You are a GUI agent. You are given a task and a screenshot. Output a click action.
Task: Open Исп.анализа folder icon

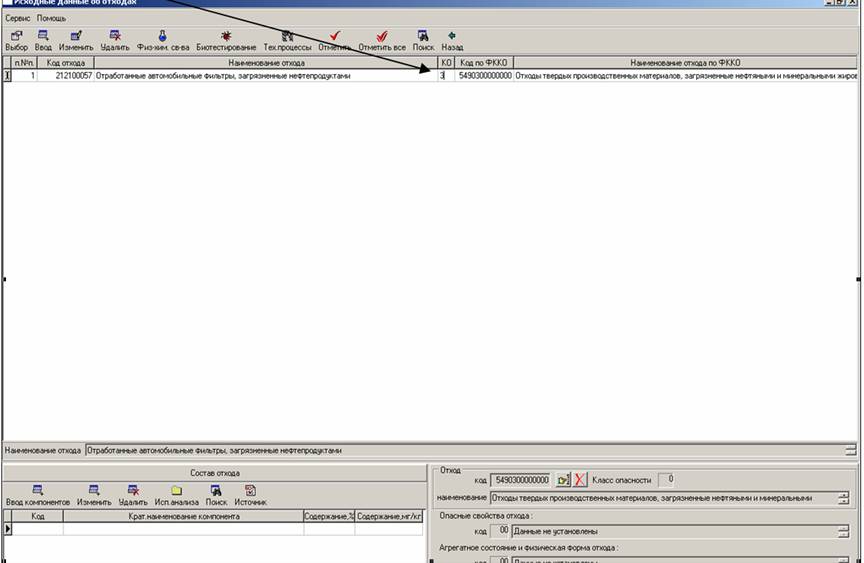[x=176, y=490]
